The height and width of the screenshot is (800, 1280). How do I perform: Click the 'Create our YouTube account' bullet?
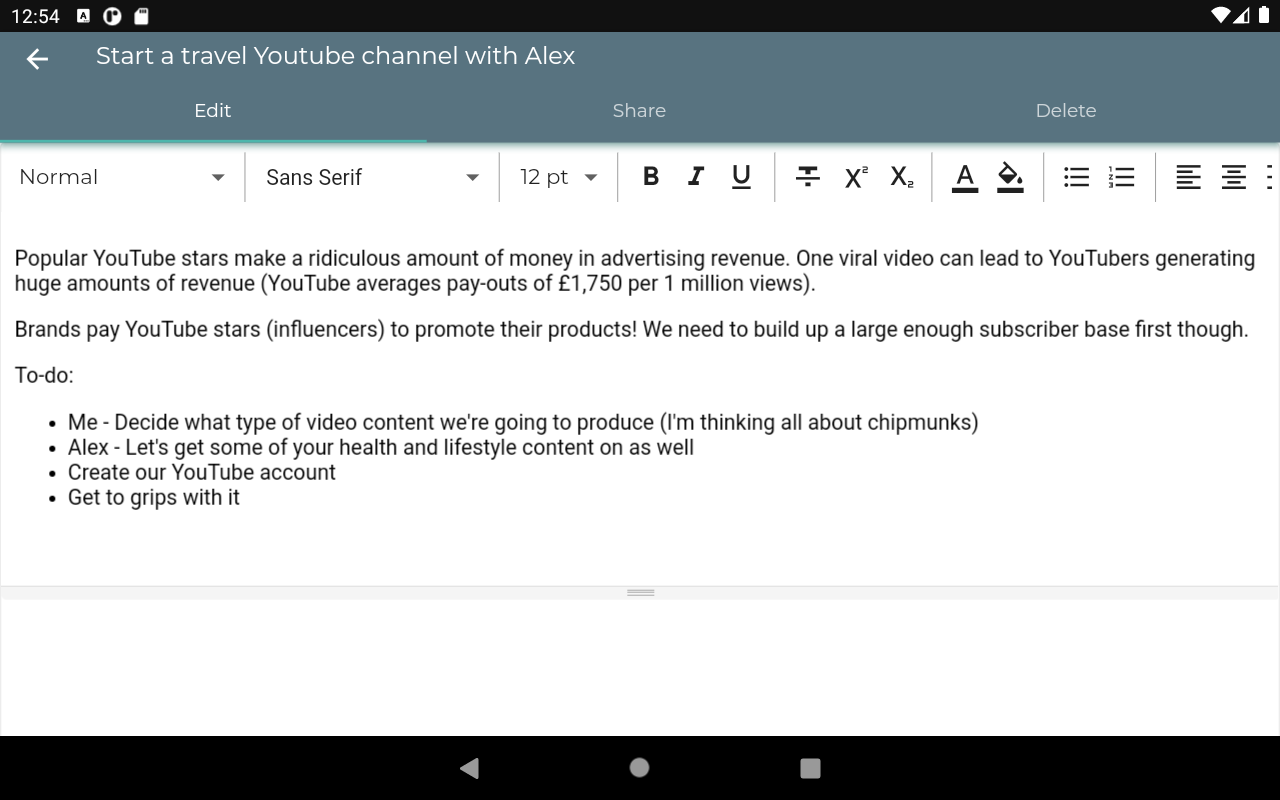pyautogui.click(x=202, y=472)
